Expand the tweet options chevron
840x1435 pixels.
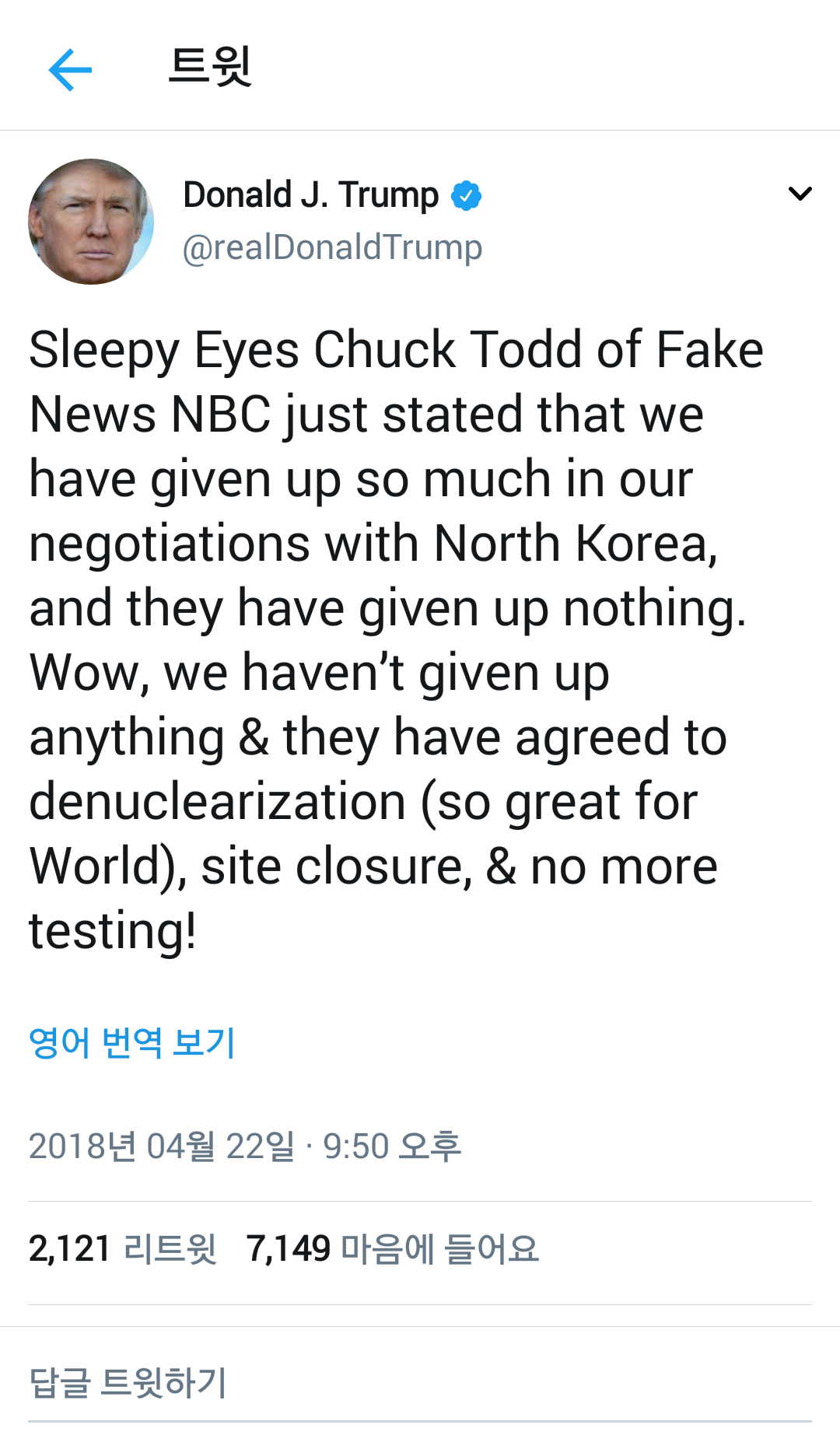click(800, 194)
